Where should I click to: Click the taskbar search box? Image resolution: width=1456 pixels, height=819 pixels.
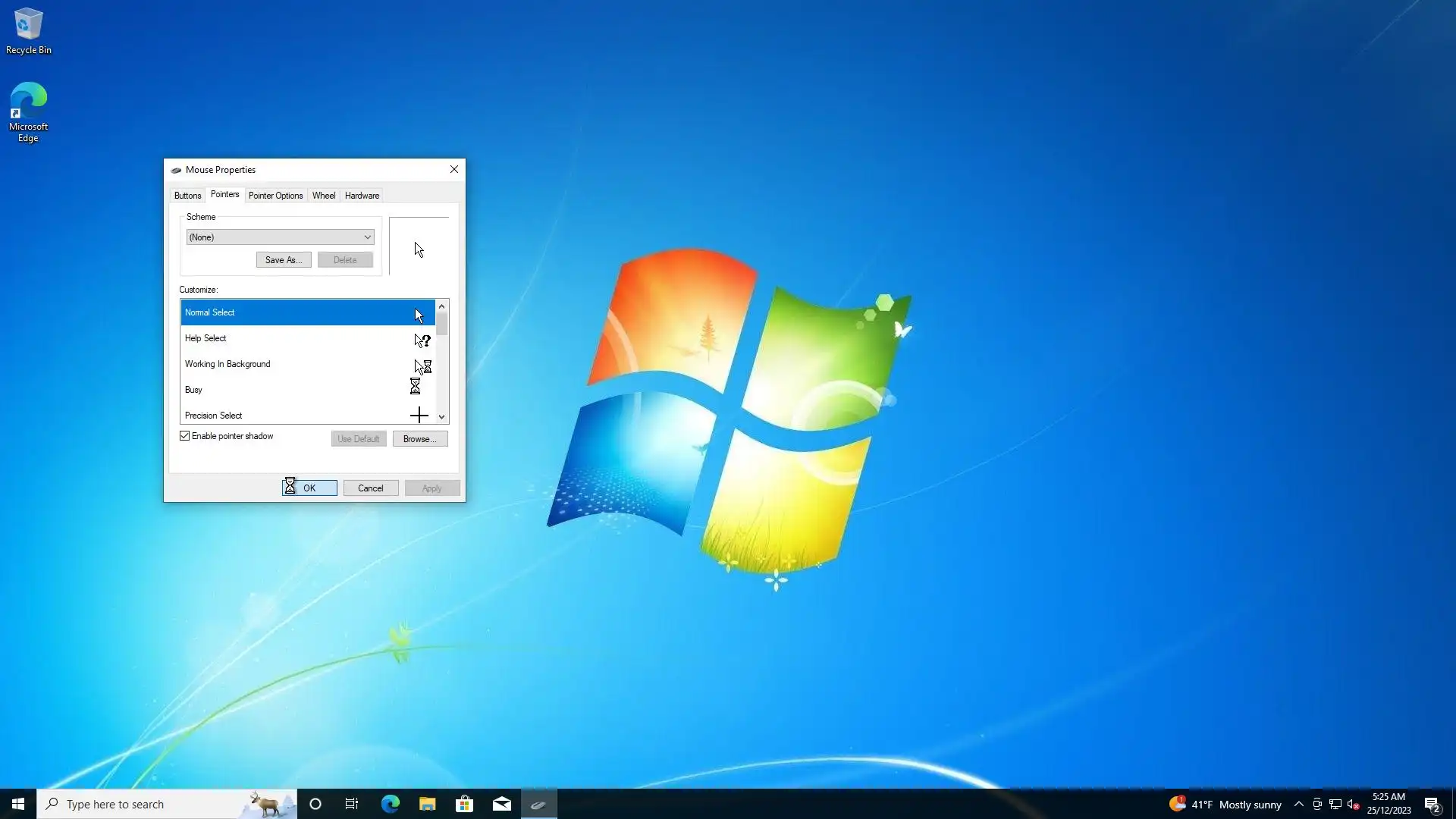(152, 804)
